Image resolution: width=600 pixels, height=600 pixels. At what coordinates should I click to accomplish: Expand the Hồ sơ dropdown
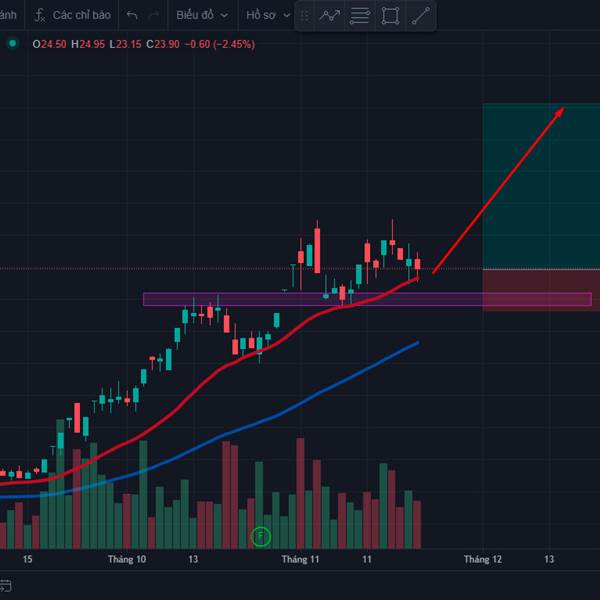pyautogui.click(x=268, y=15)
